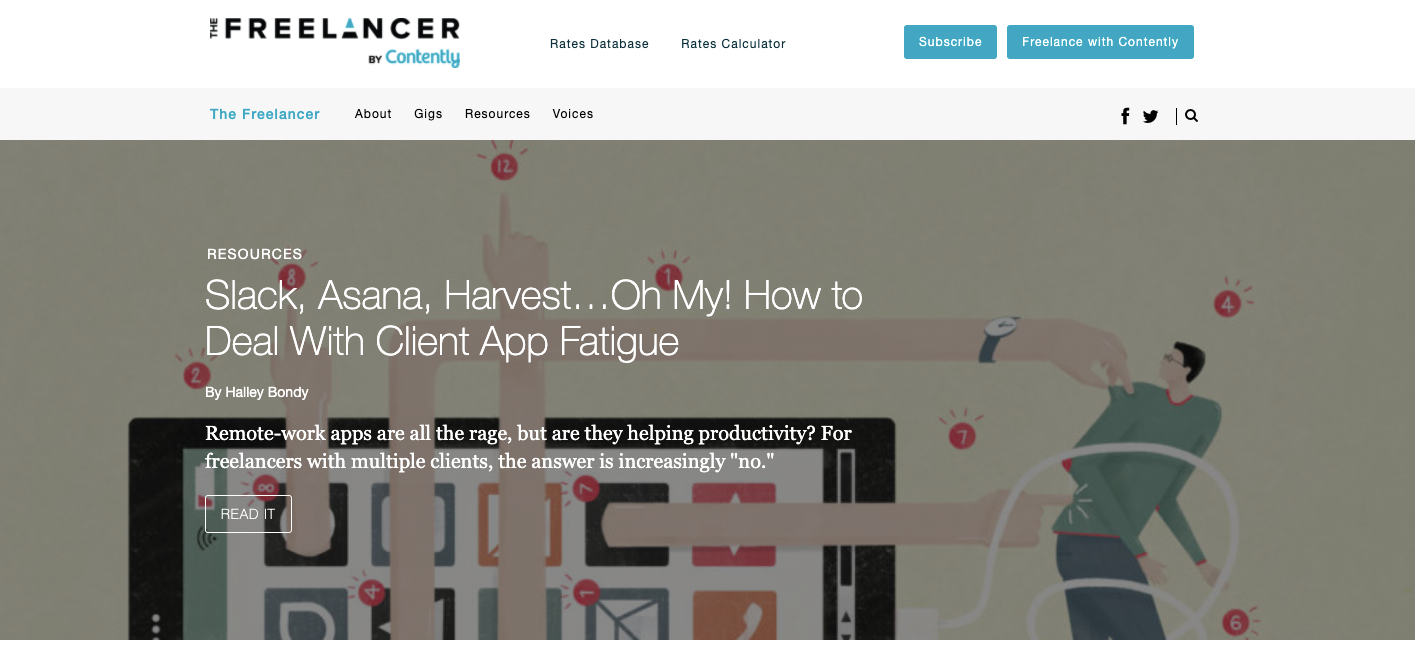Open the Rates Calculator link
The image size is (1415, 647).
pyautogui.click(x=733, y=44)
